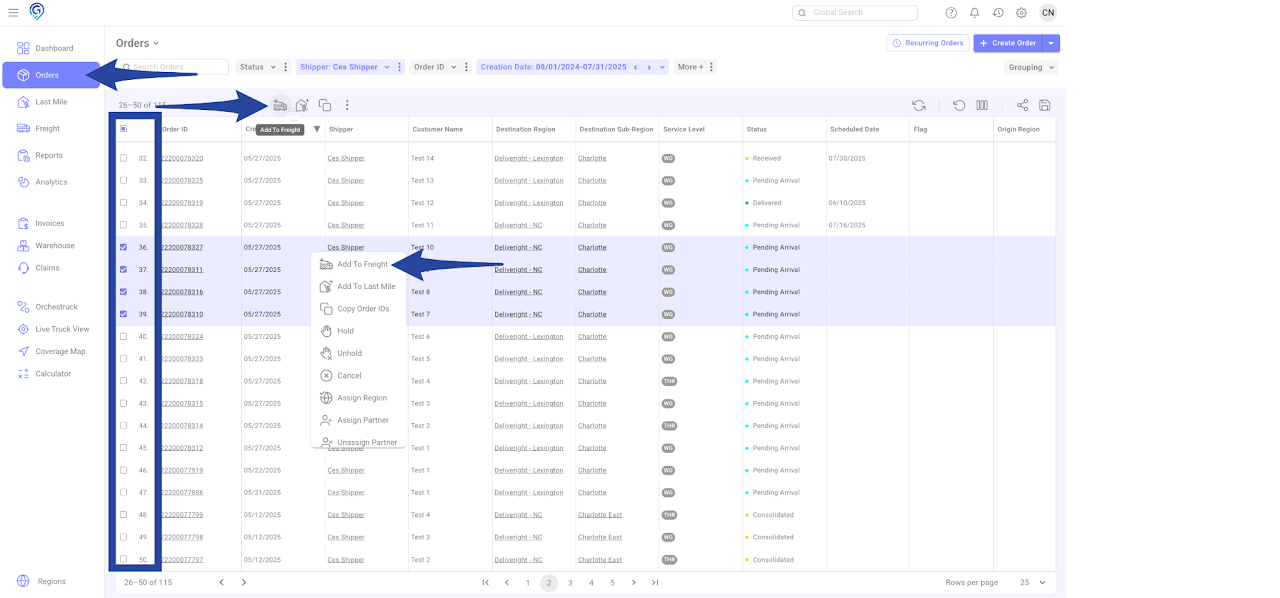Open the More + filters dropdown
The image size is (1280, 598).
click(x=690, y=67)
